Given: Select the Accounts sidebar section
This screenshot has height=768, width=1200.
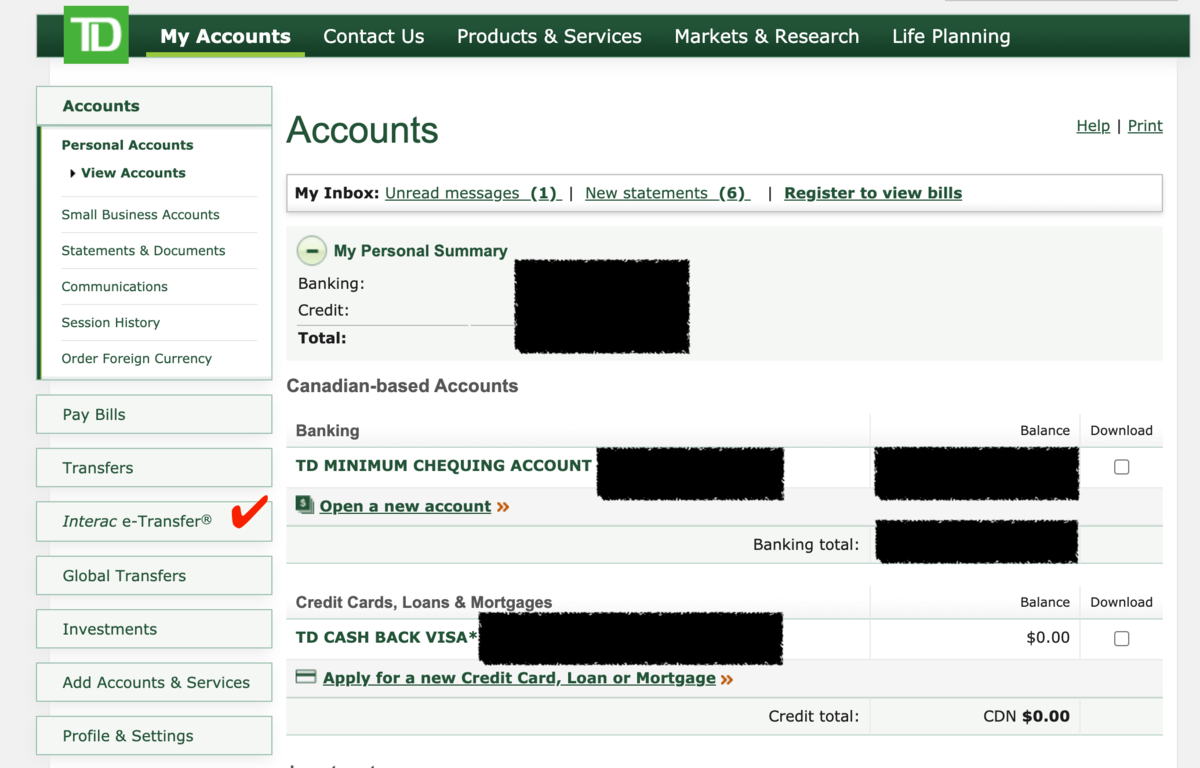Looking at the screenshot, I should click(154, 106).
